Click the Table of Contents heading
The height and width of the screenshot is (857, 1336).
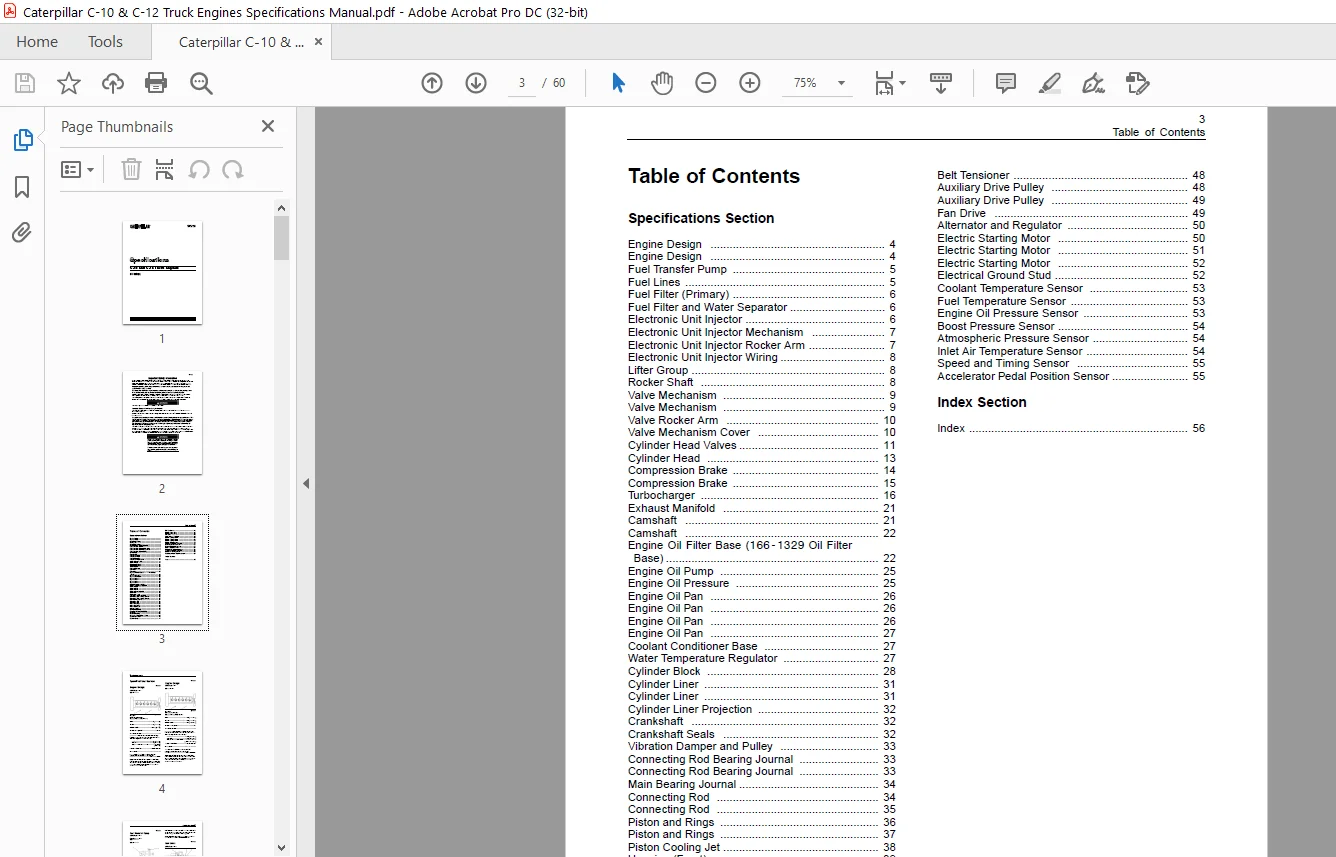click(x=714, y=177)
